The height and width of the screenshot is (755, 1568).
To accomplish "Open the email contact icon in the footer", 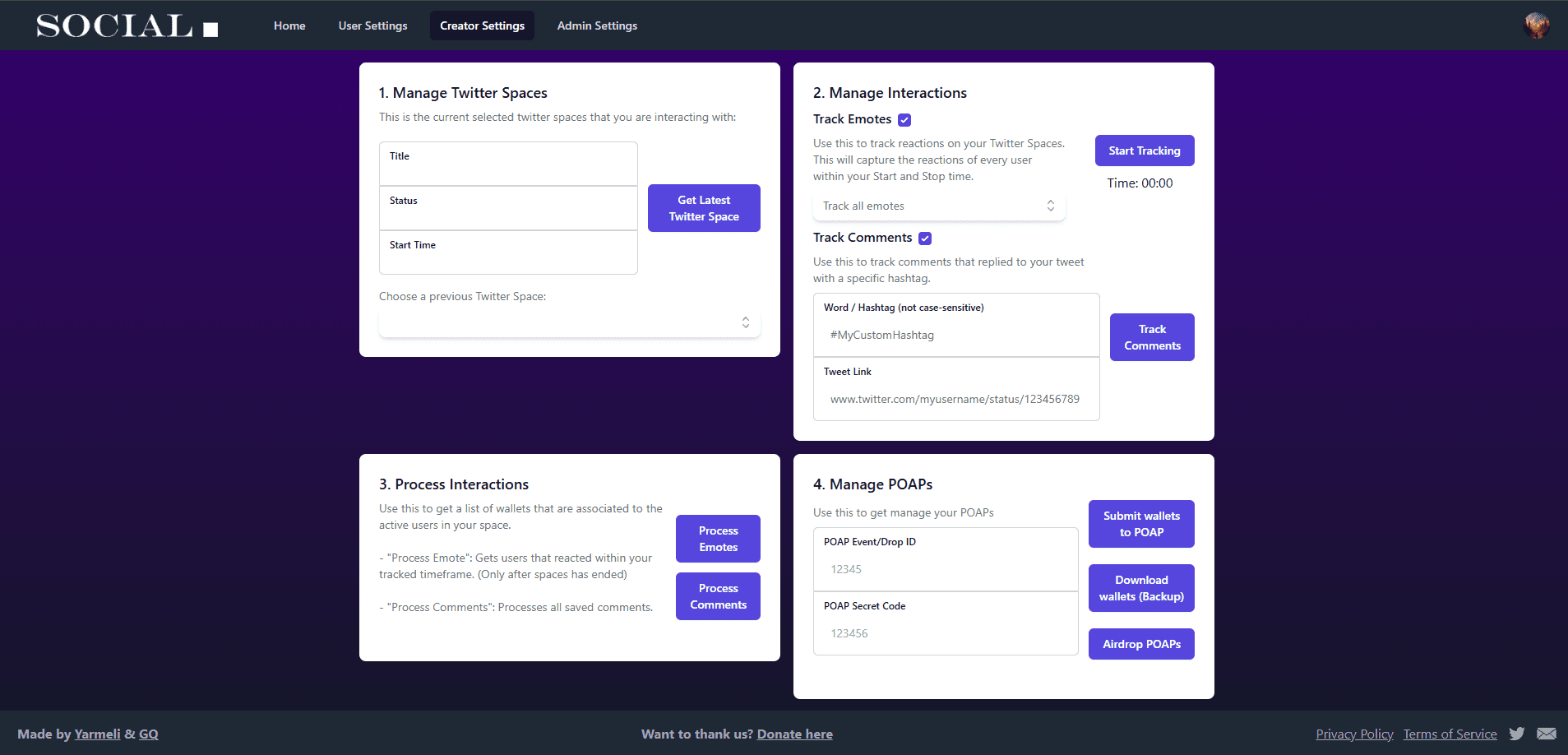I will point(1546,733).
